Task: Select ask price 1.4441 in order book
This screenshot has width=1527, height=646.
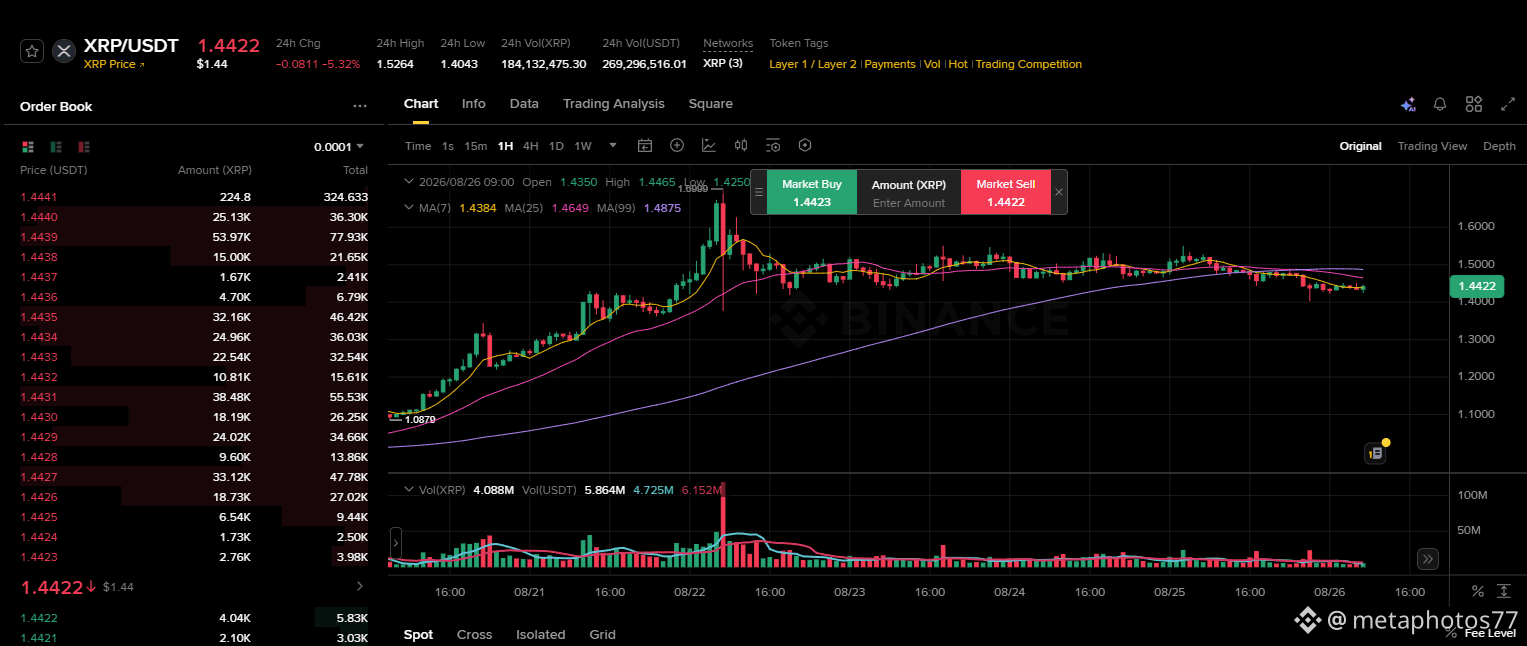Action: click(38, 197)
